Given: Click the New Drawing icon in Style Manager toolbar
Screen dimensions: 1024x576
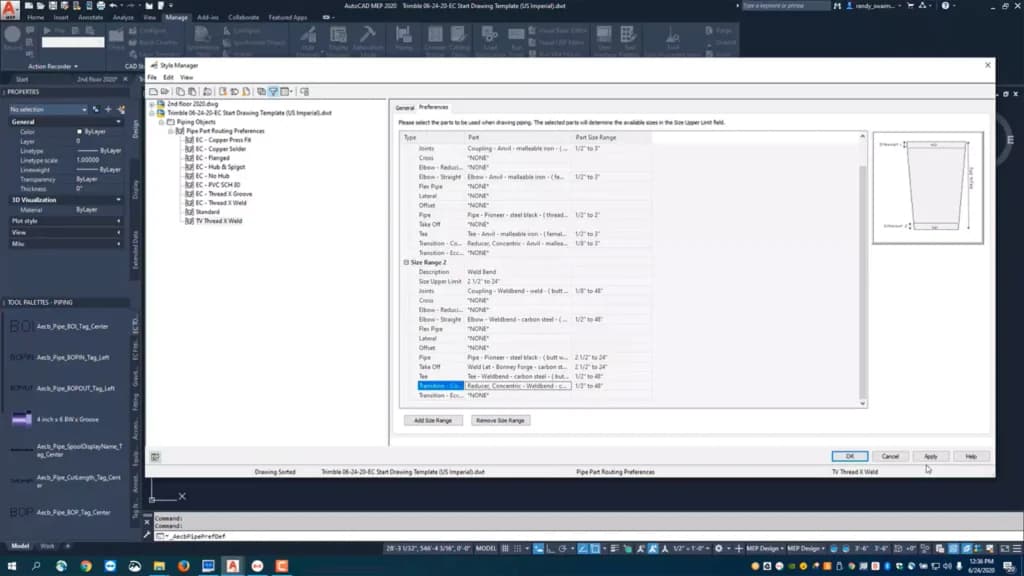Looking at the screenshot, I should coord(153,92).
